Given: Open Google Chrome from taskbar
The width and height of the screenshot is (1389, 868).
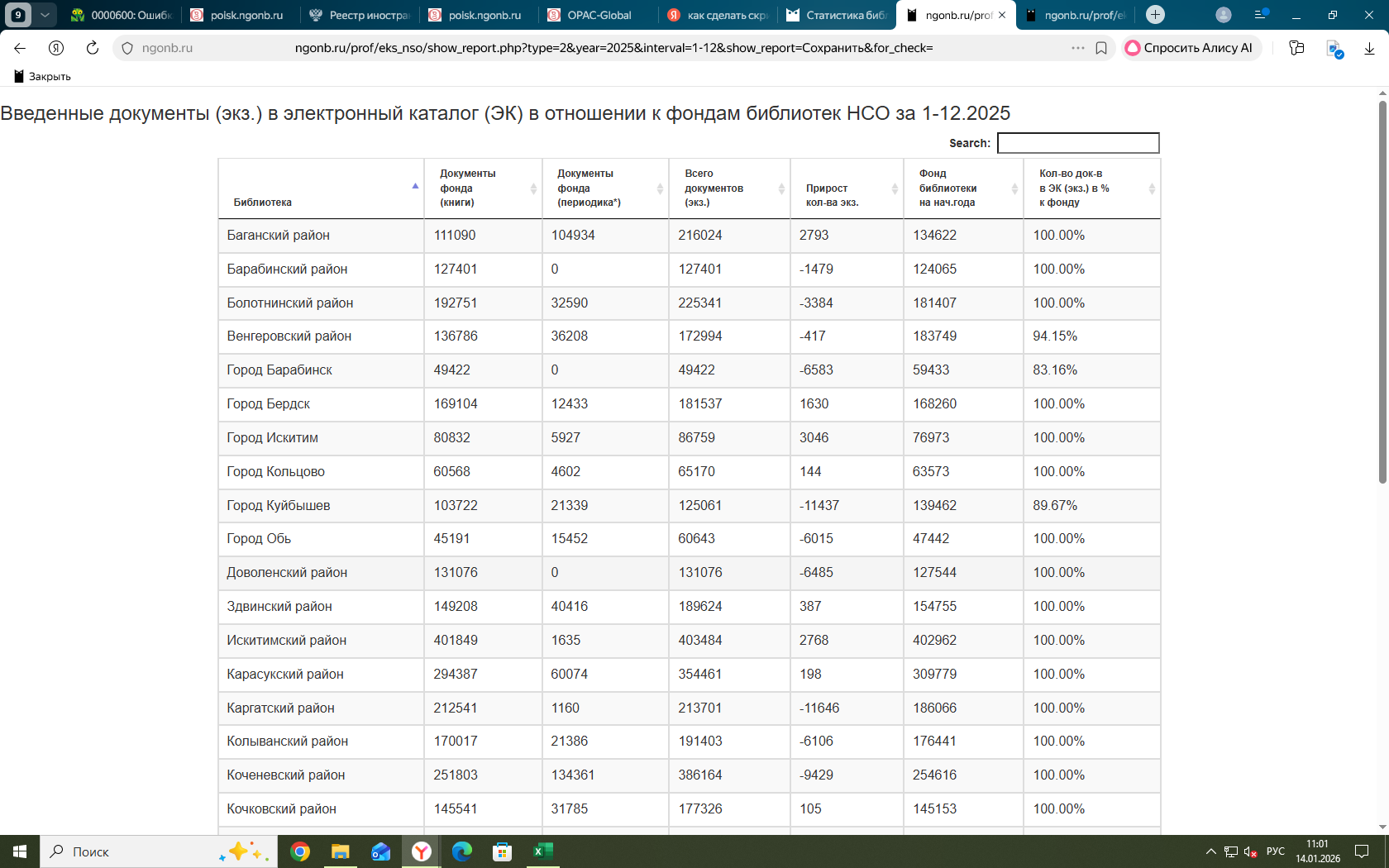Looking at the screenshot, I should point(300,851).
